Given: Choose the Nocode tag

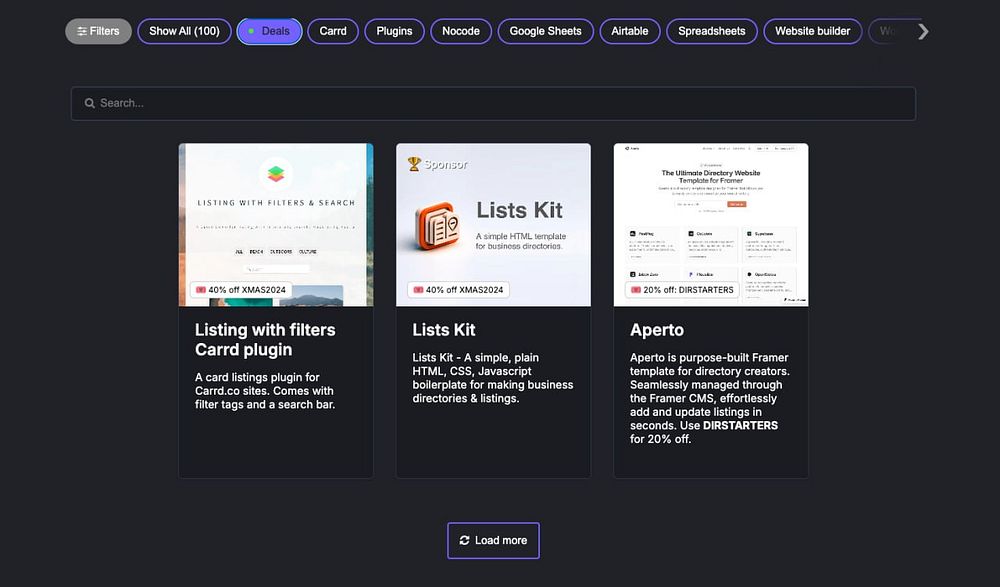Looking at the screenshot, I should tap(461, 31).
